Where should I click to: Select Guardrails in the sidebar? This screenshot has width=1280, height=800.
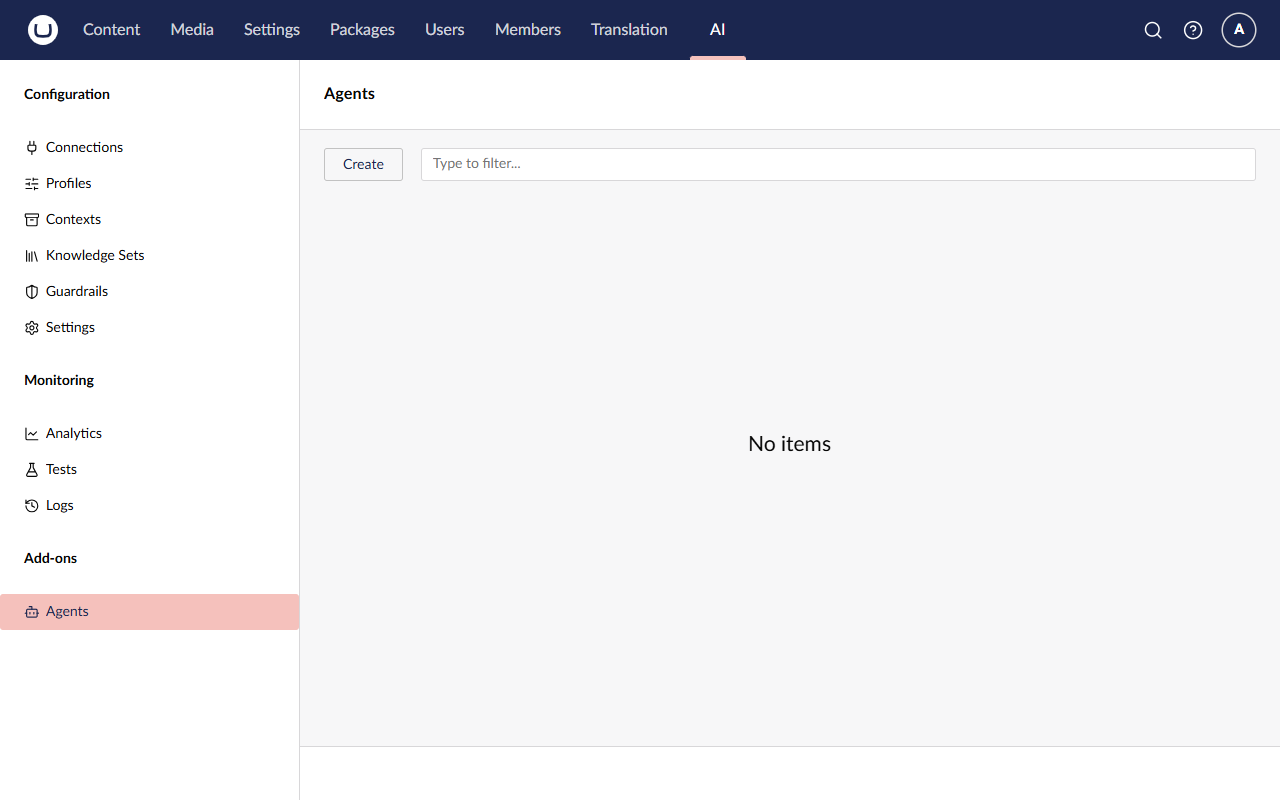click(150, 291)
